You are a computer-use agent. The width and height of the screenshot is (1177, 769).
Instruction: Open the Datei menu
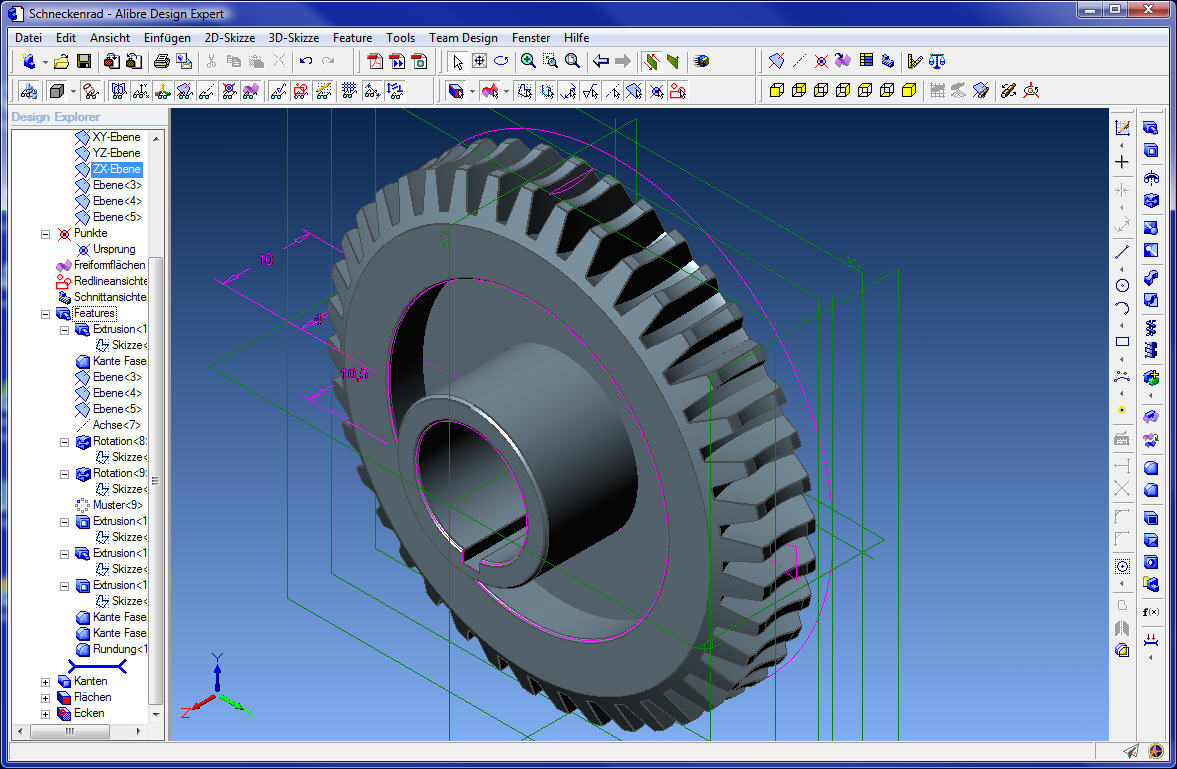(29, 38)
